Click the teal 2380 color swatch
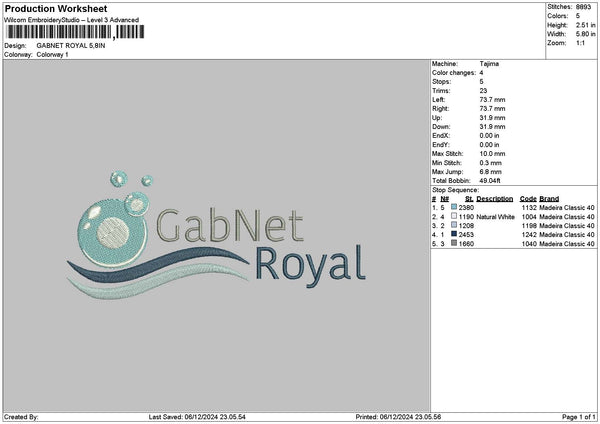Screen dimensions: 600x424 [x=454, y=207]
